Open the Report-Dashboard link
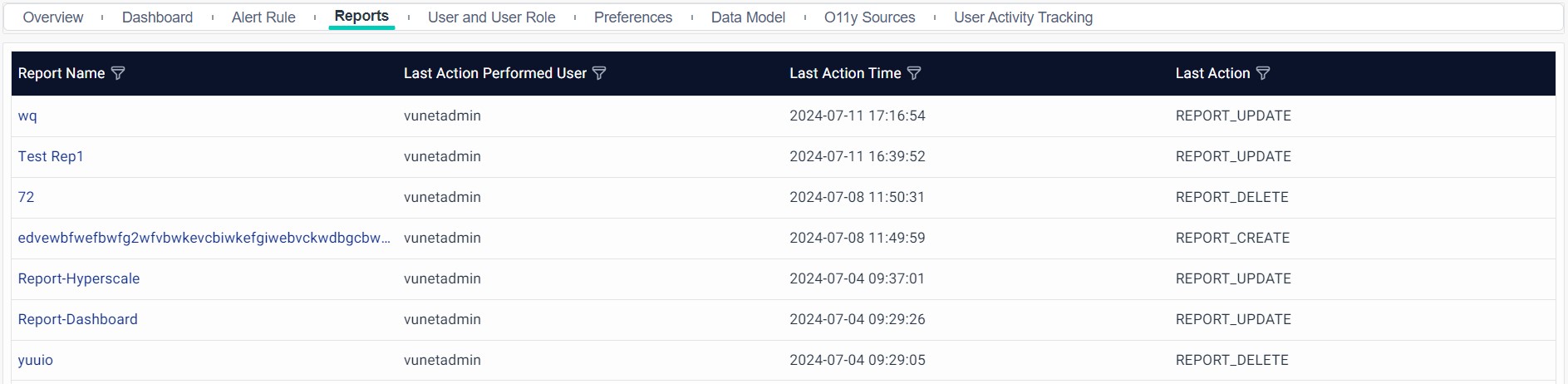Screen dimensions: 1568x384 tap(78, 319)
